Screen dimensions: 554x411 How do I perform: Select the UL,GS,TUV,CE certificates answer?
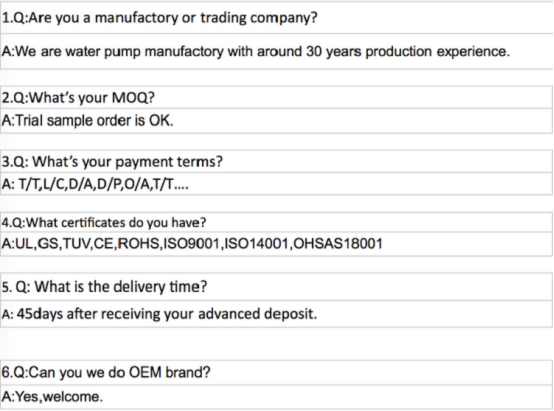(276, 244)
